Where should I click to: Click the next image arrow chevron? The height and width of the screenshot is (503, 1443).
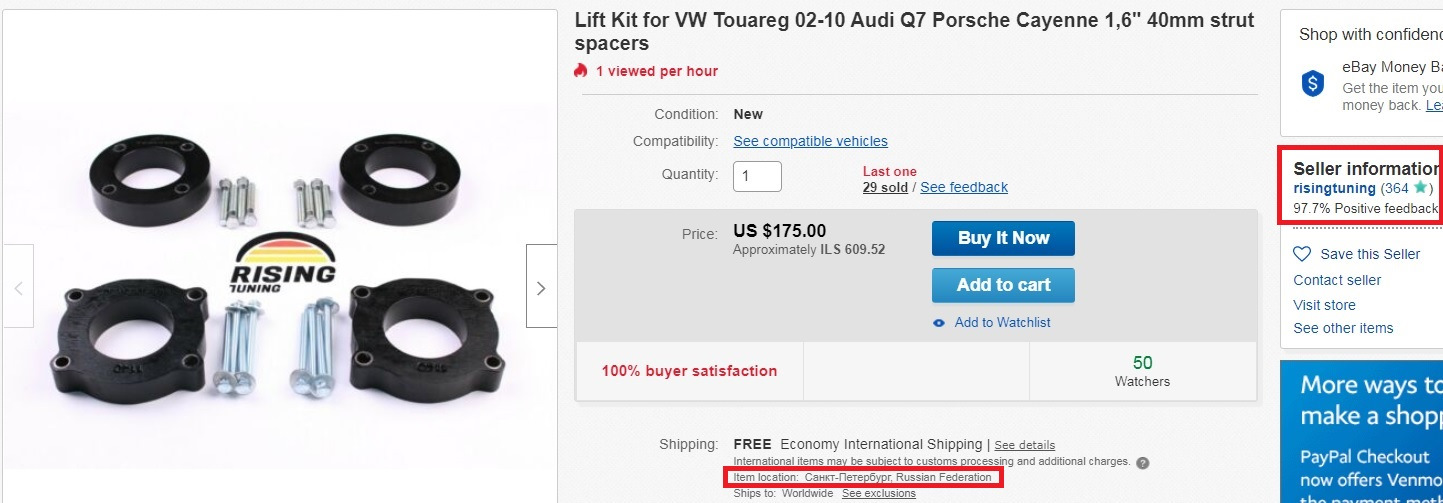click(x=541, y=288)
